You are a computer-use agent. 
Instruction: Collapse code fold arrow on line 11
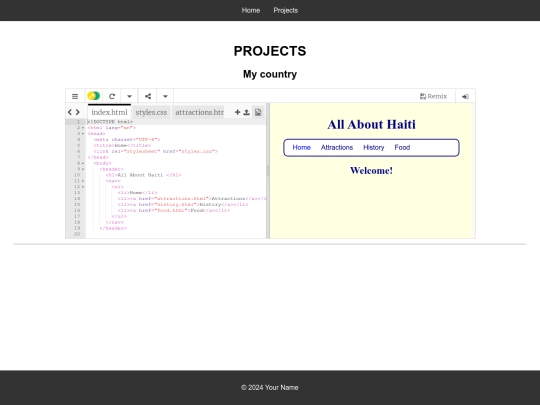click(x=83, y=181)
